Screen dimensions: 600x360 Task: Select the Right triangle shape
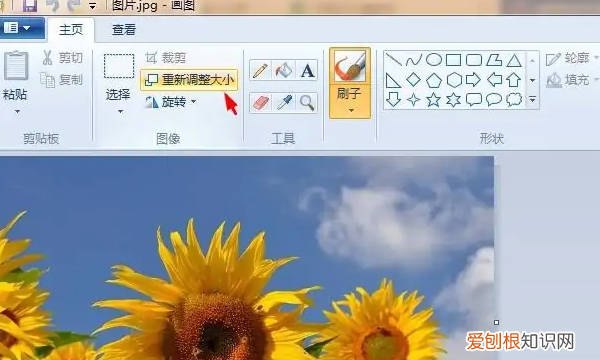click(393, 80)
